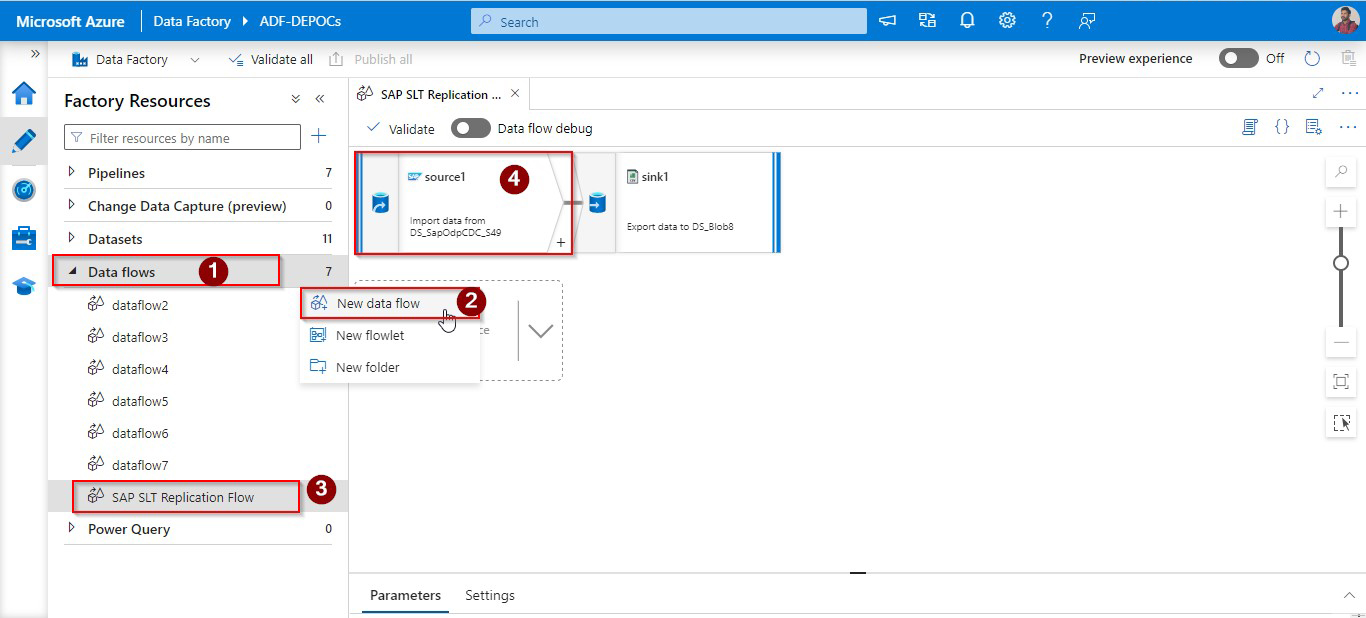Open the Settings gear in top bar

click(x=1007, y=21)
